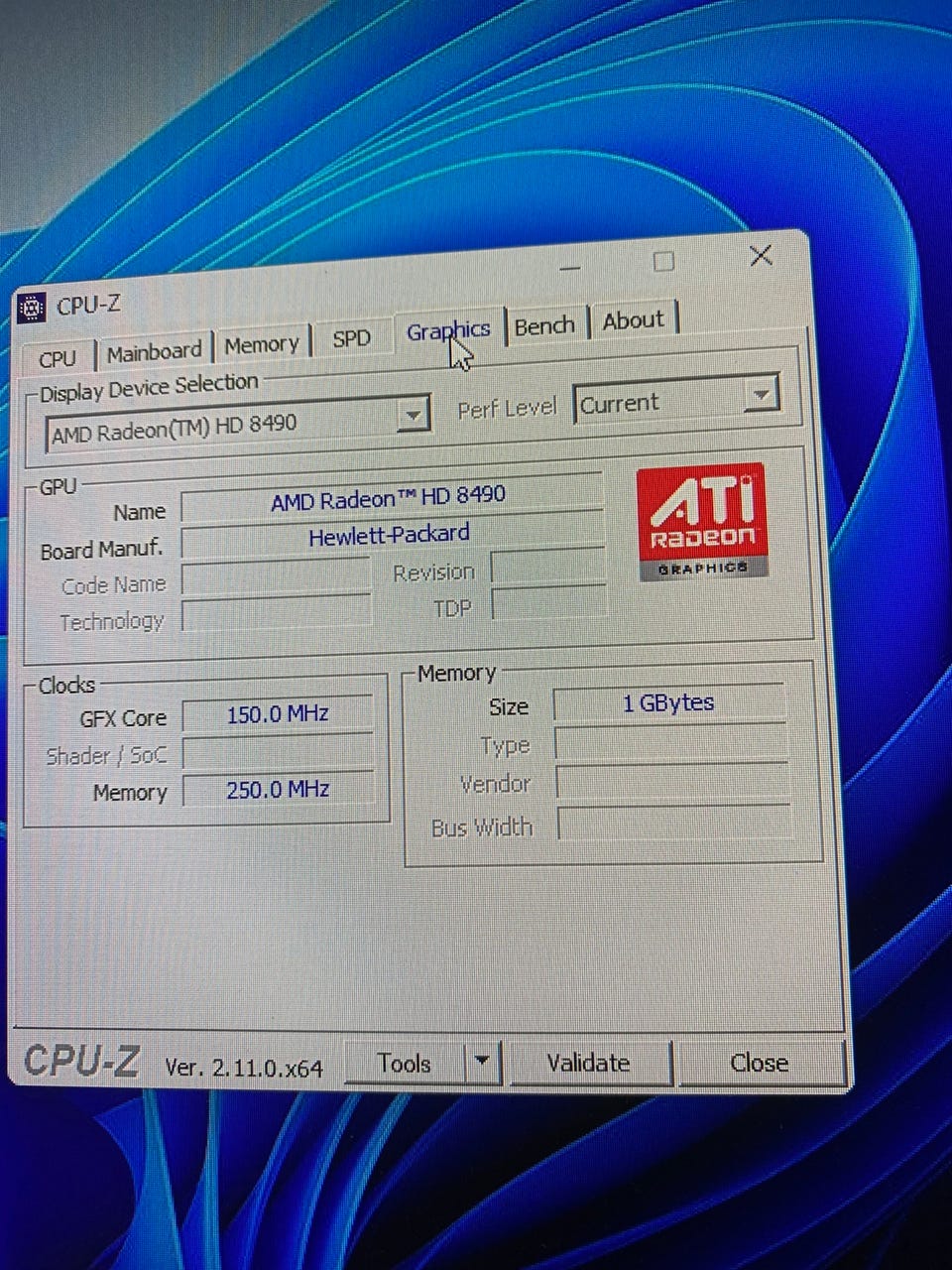
Task: Click the GFX Core 150.0 MHz value
Action: [278, 714]
